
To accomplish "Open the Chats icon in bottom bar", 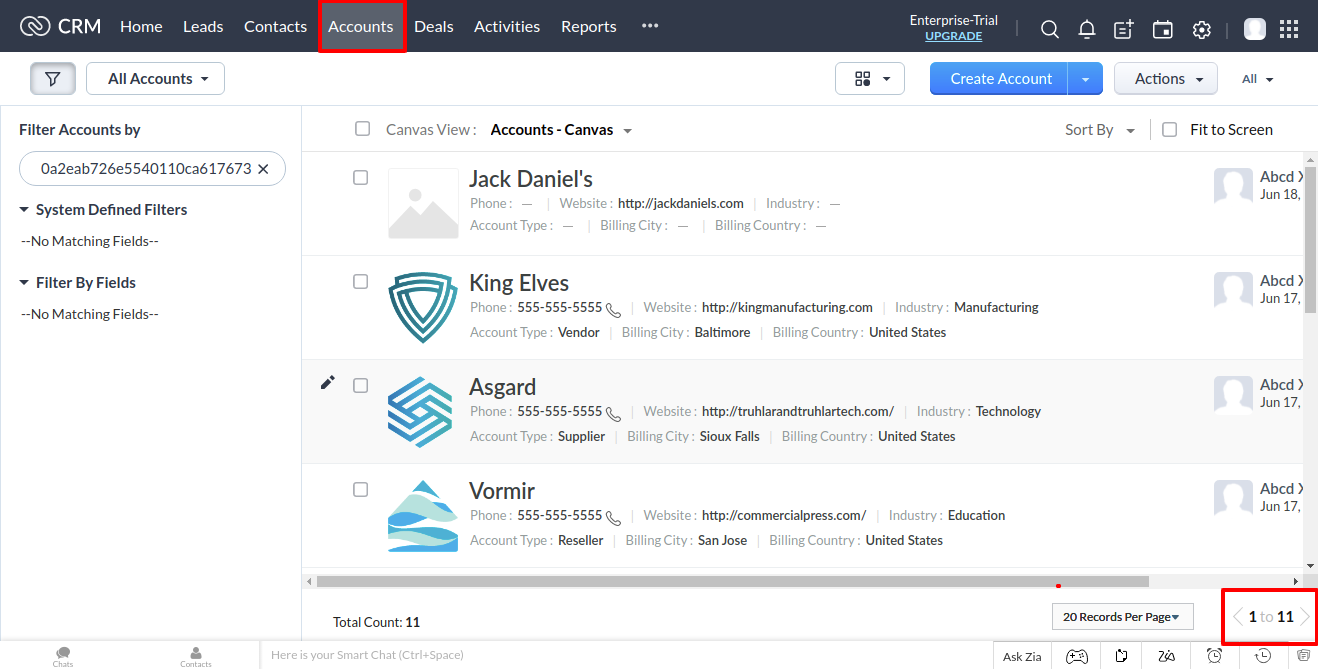I will coord(63,656).
